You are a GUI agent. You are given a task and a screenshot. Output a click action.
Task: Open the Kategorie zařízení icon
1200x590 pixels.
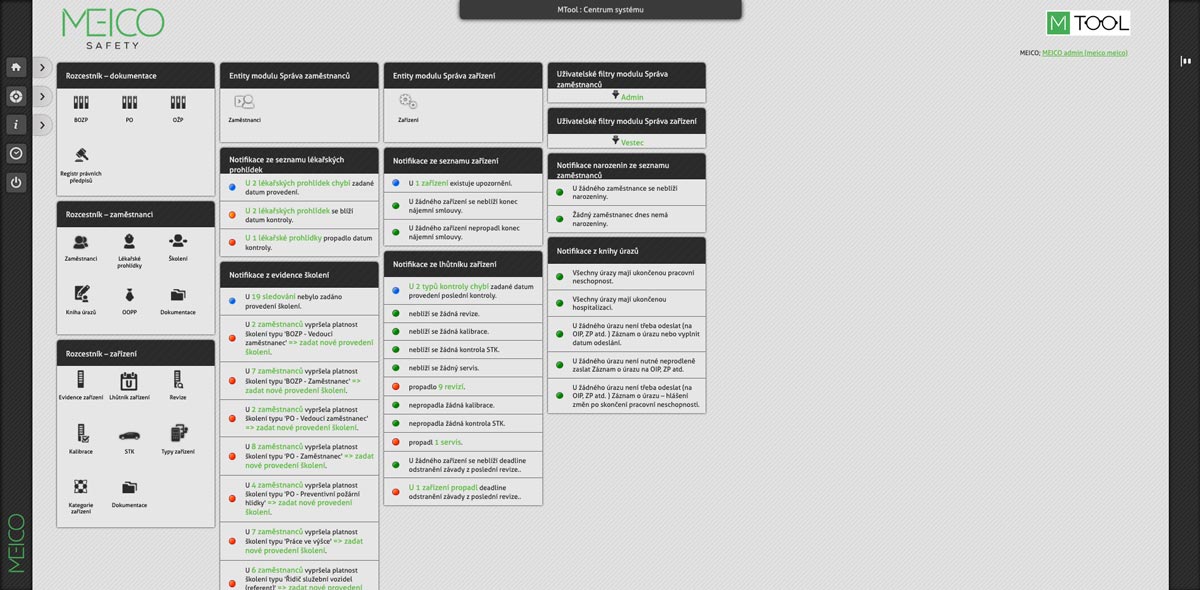[x=81, y=488]
